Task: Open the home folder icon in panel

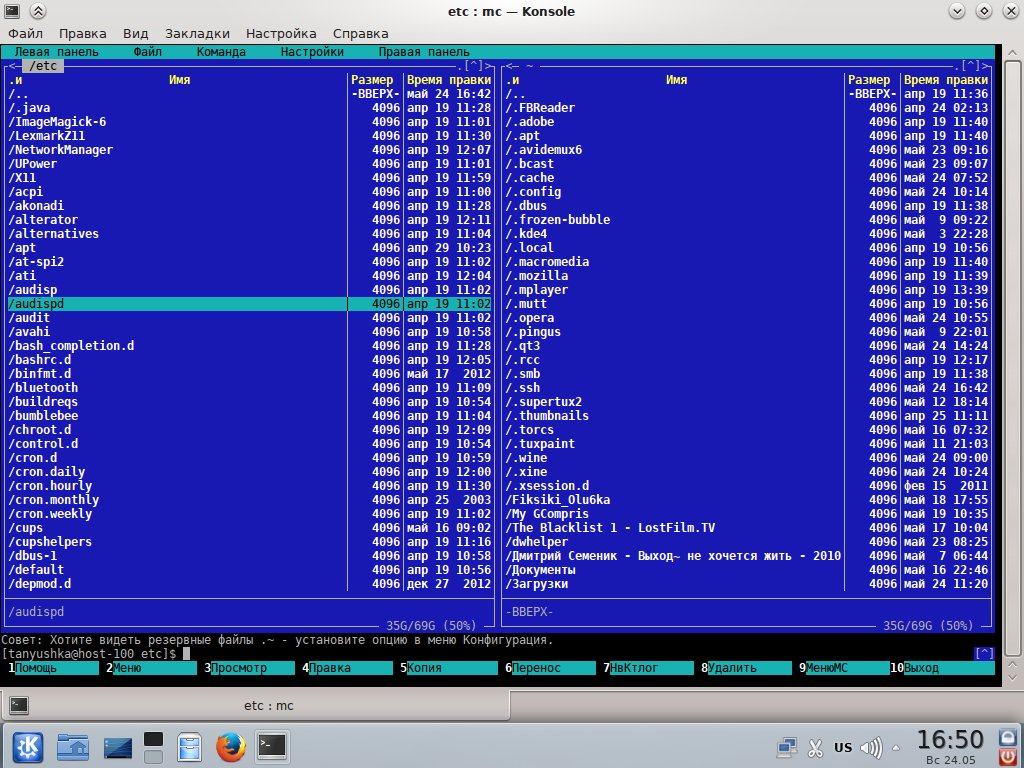Action: tap(72, 746)
